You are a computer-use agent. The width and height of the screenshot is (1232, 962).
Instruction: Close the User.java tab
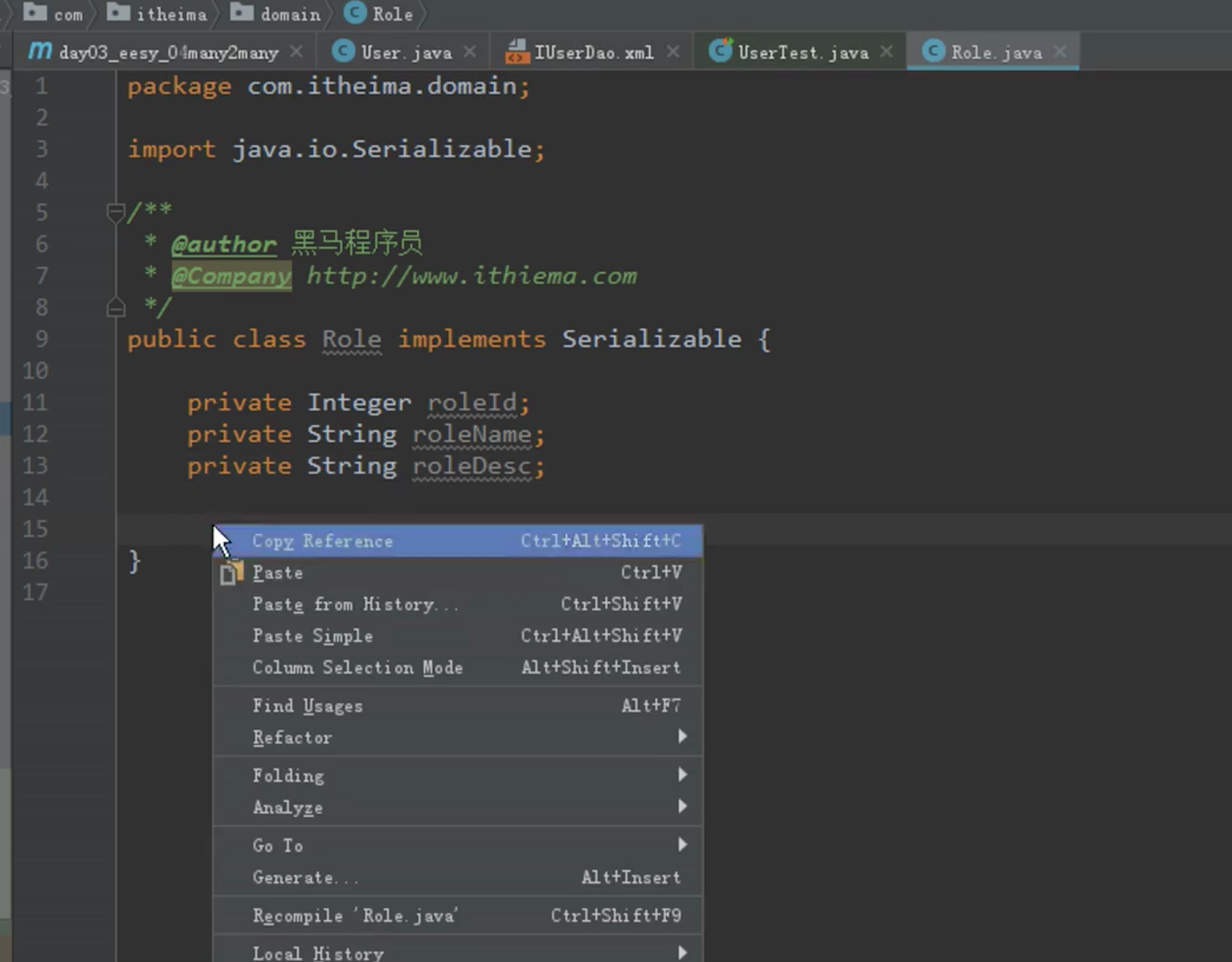pyautogui.click(x=470, y=51)
